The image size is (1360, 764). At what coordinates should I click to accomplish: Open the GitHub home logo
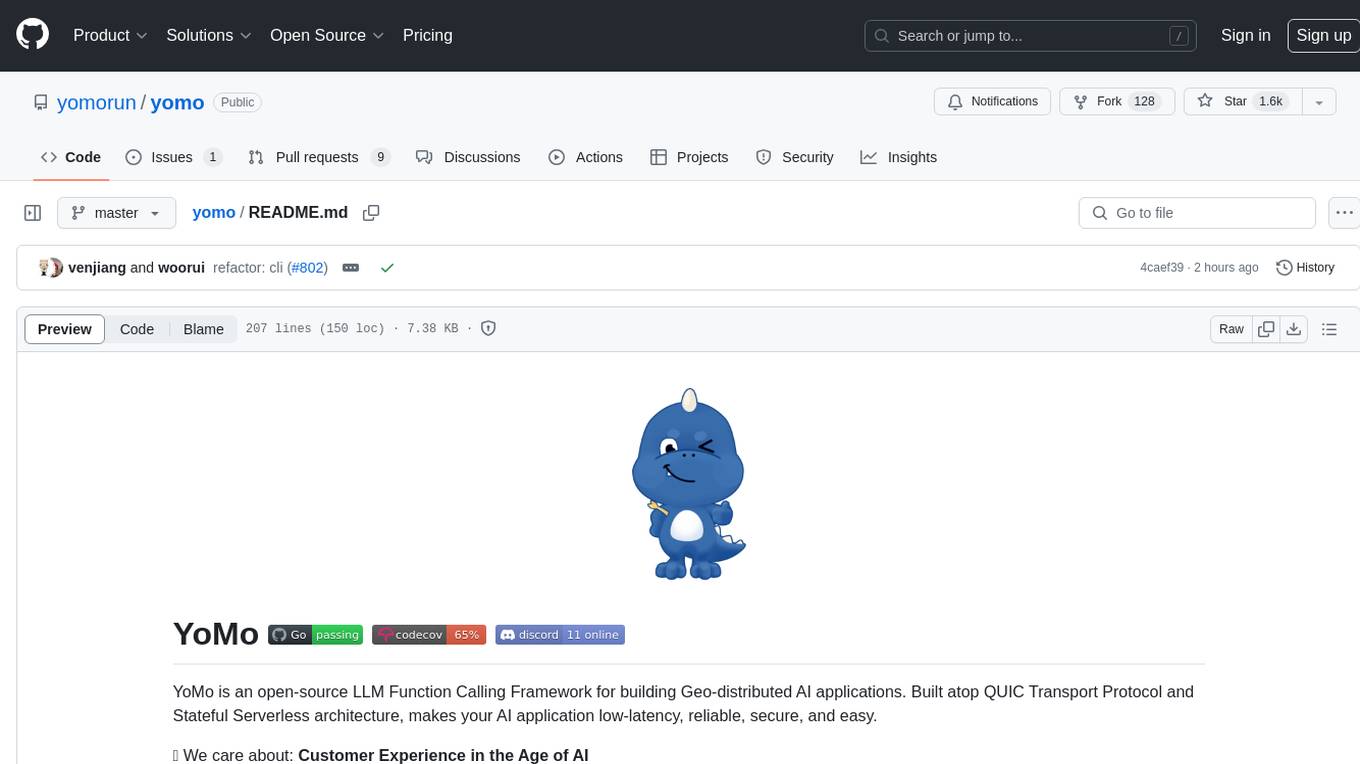coord(32,35)
